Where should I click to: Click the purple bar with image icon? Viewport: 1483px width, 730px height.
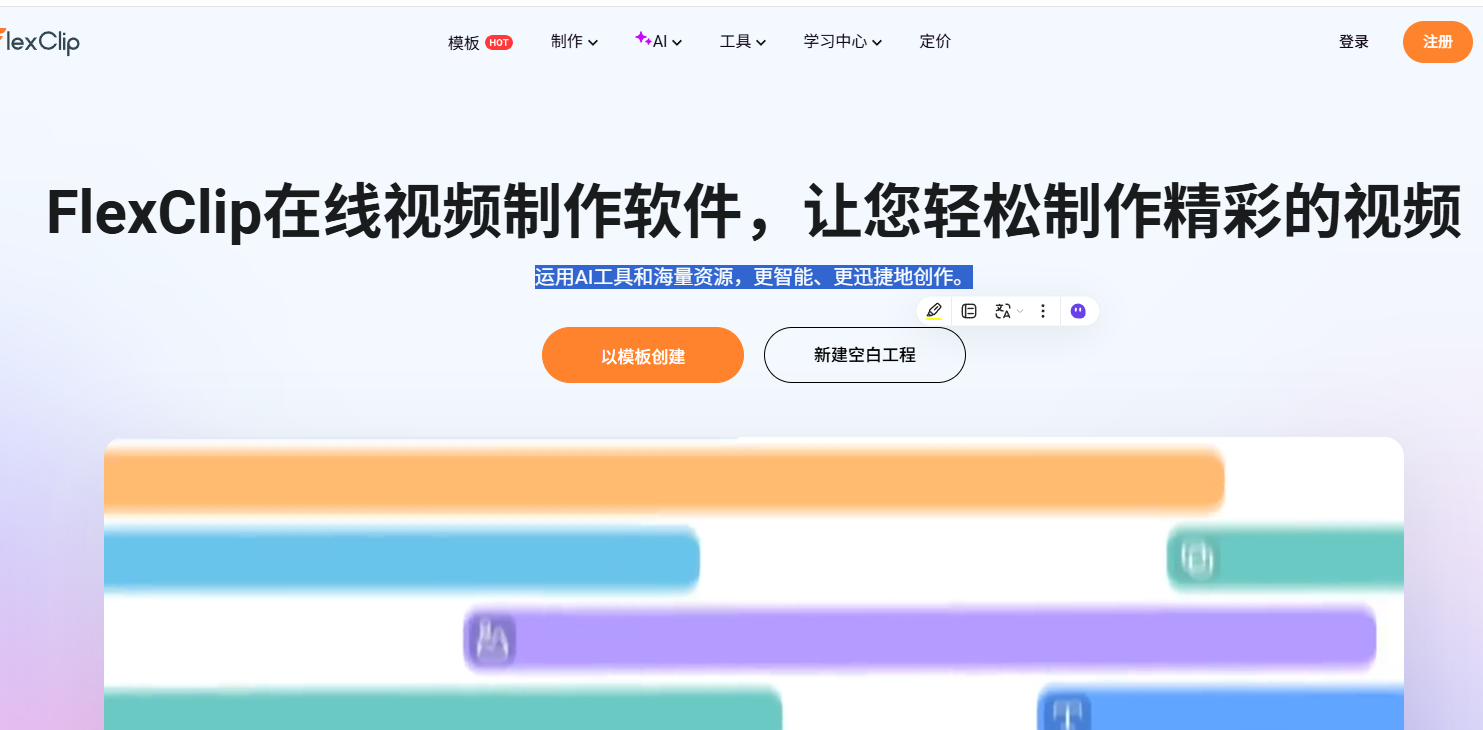(x=920, y=638)
